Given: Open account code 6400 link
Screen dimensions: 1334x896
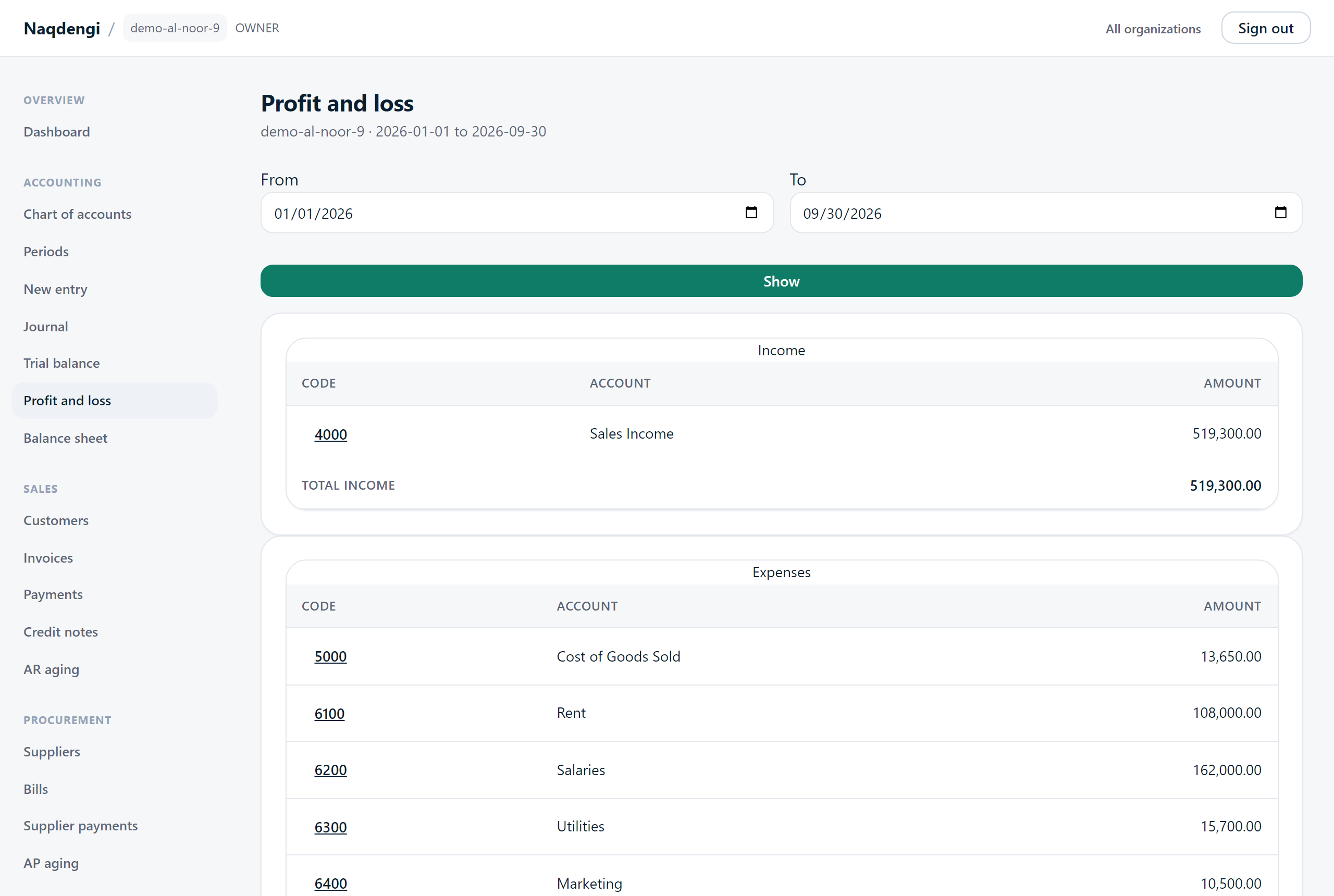Looking at the screenshot, I should [330, 883].
